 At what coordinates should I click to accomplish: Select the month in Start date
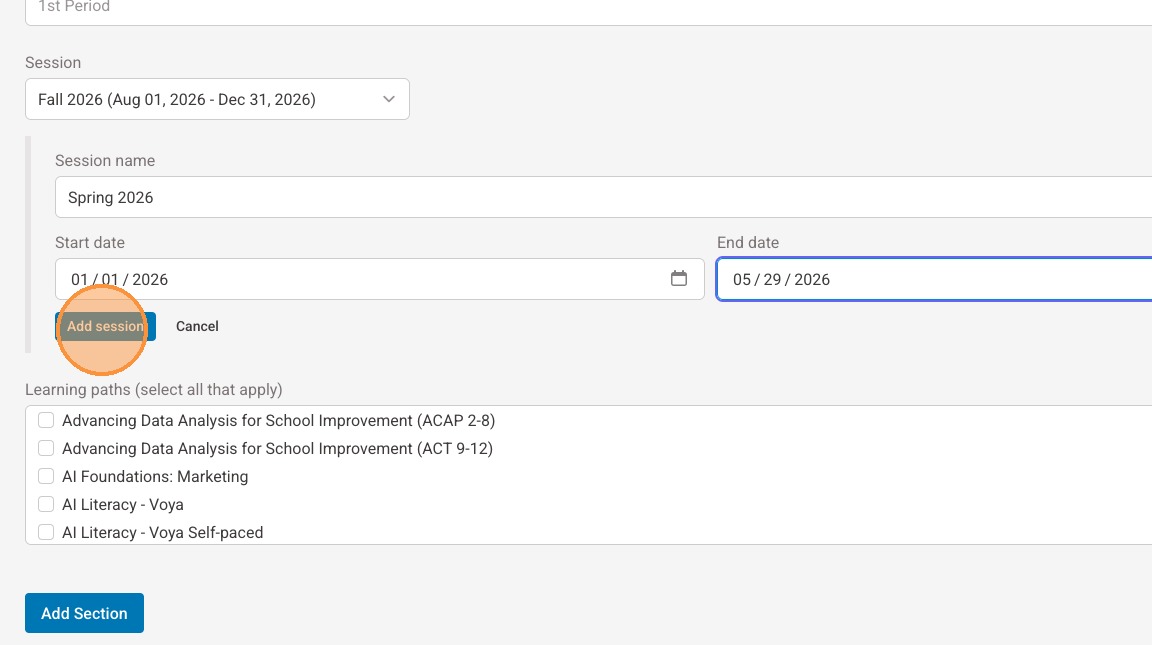(80, 280)
